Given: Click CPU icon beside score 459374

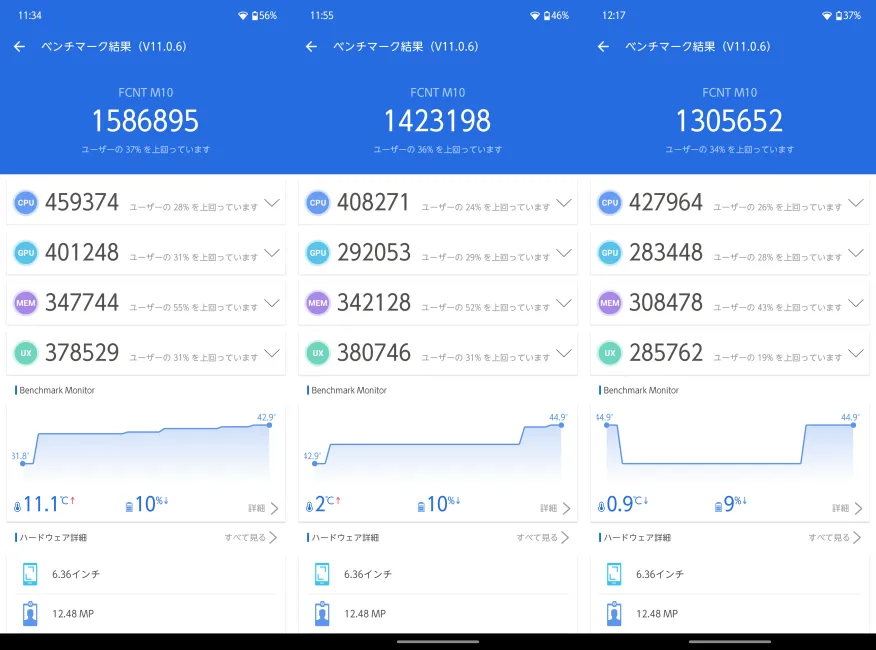Looking at the screenshot, I should coord(26,203).
